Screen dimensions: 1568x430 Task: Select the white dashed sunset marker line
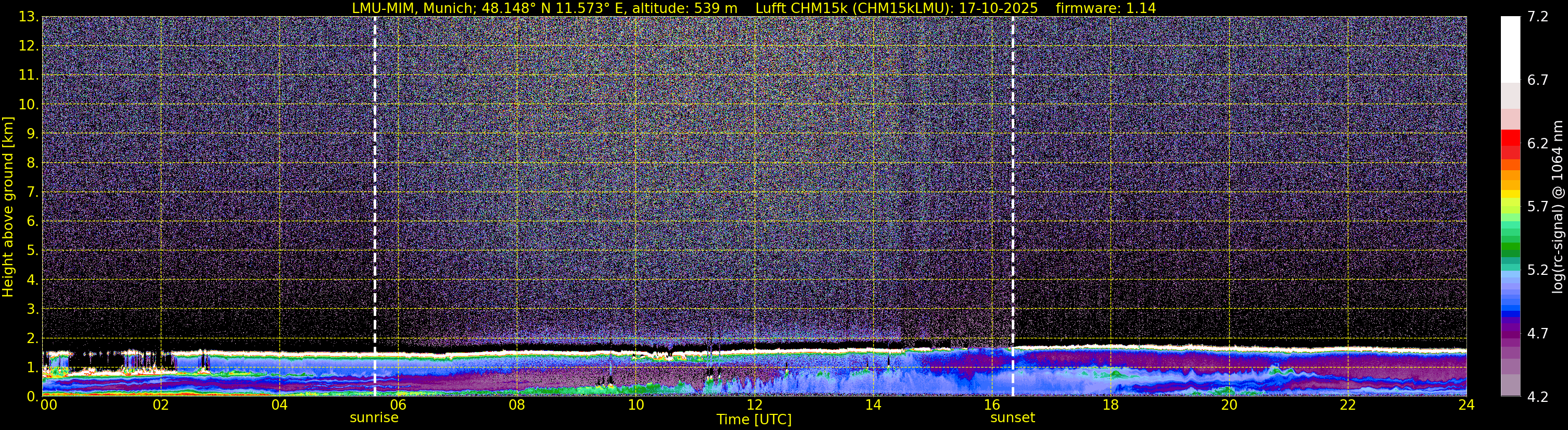tap(1013, 206)
